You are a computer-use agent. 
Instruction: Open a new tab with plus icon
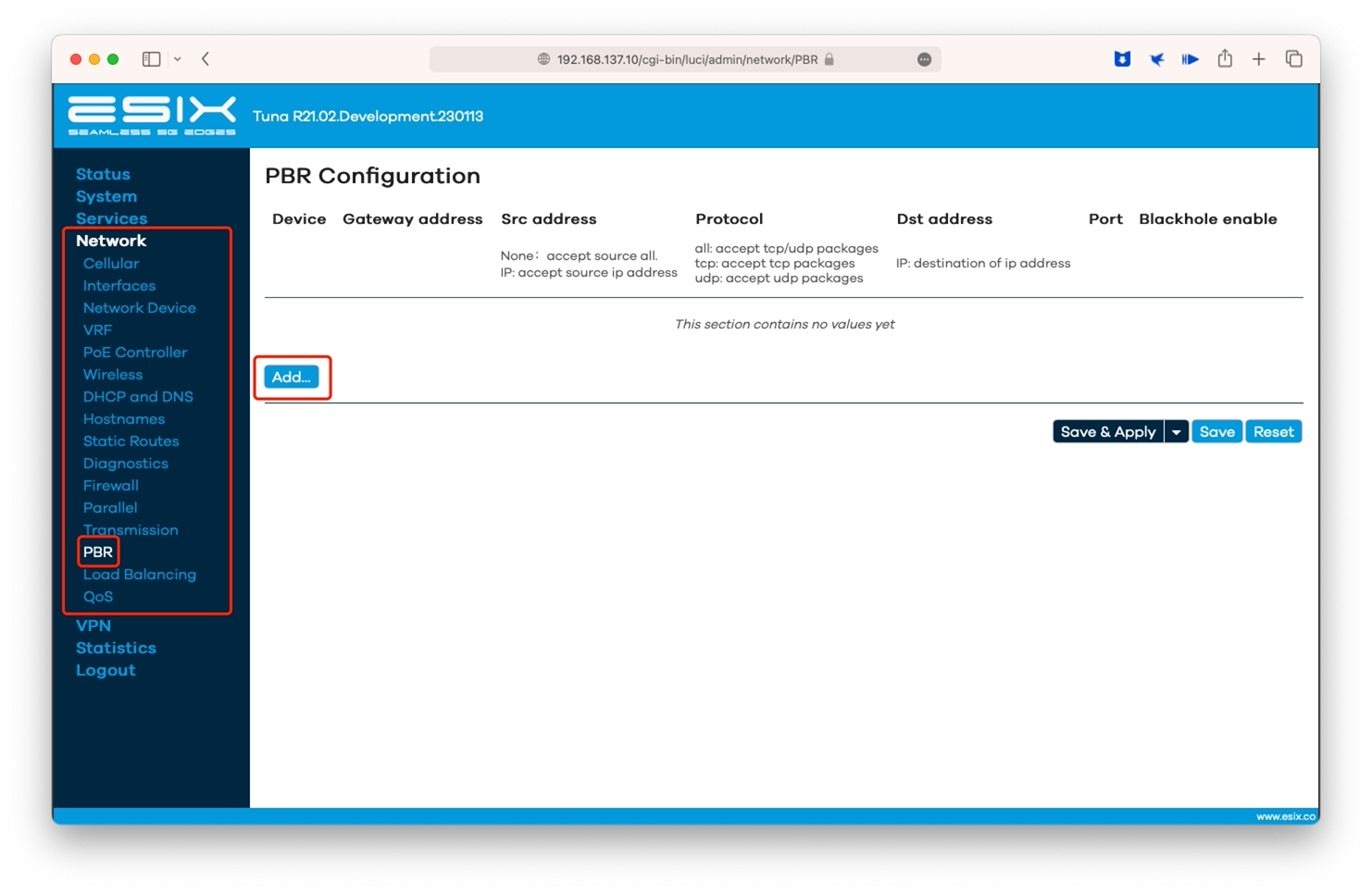[1259, 59]
